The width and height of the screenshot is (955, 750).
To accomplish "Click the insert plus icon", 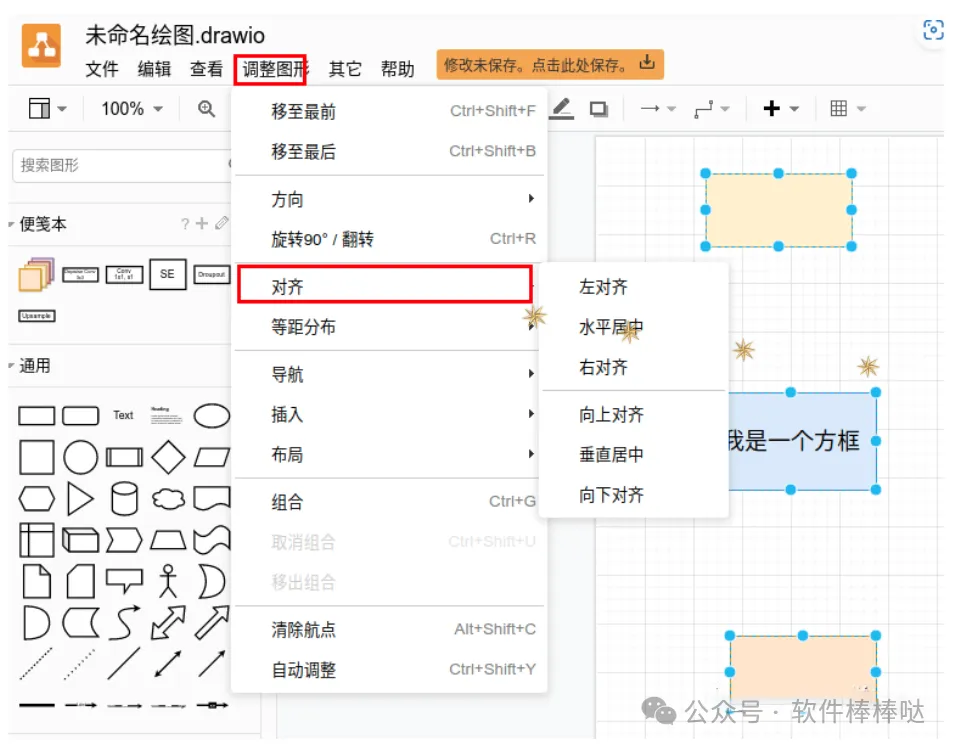I will 772,108.
